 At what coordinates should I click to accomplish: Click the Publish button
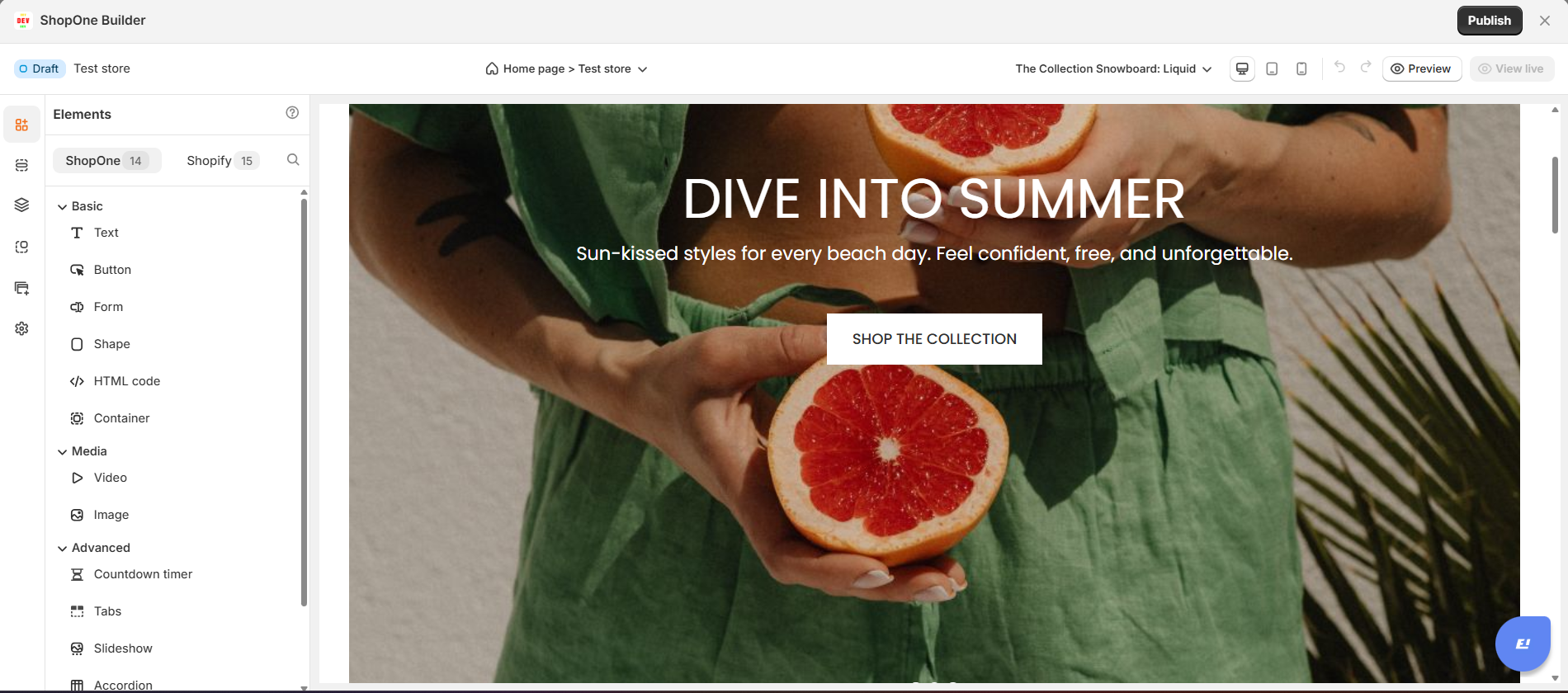pos(1489,21)
